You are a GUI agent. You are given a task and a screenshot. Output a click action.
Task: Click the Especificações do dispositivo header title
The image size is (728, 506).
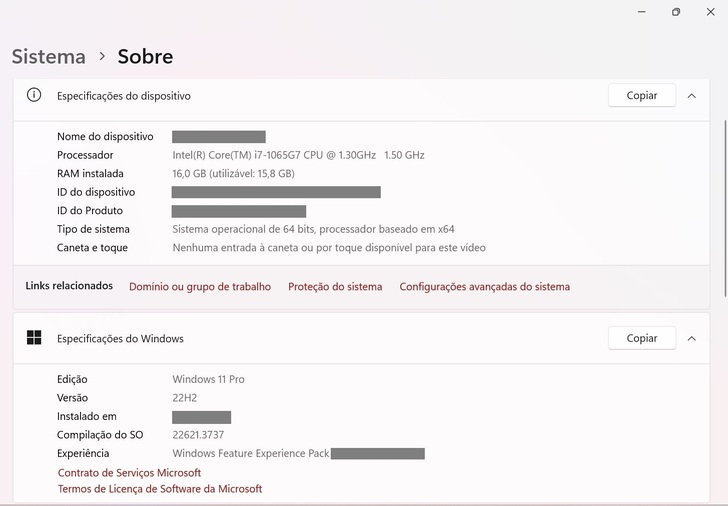[124, 96]
